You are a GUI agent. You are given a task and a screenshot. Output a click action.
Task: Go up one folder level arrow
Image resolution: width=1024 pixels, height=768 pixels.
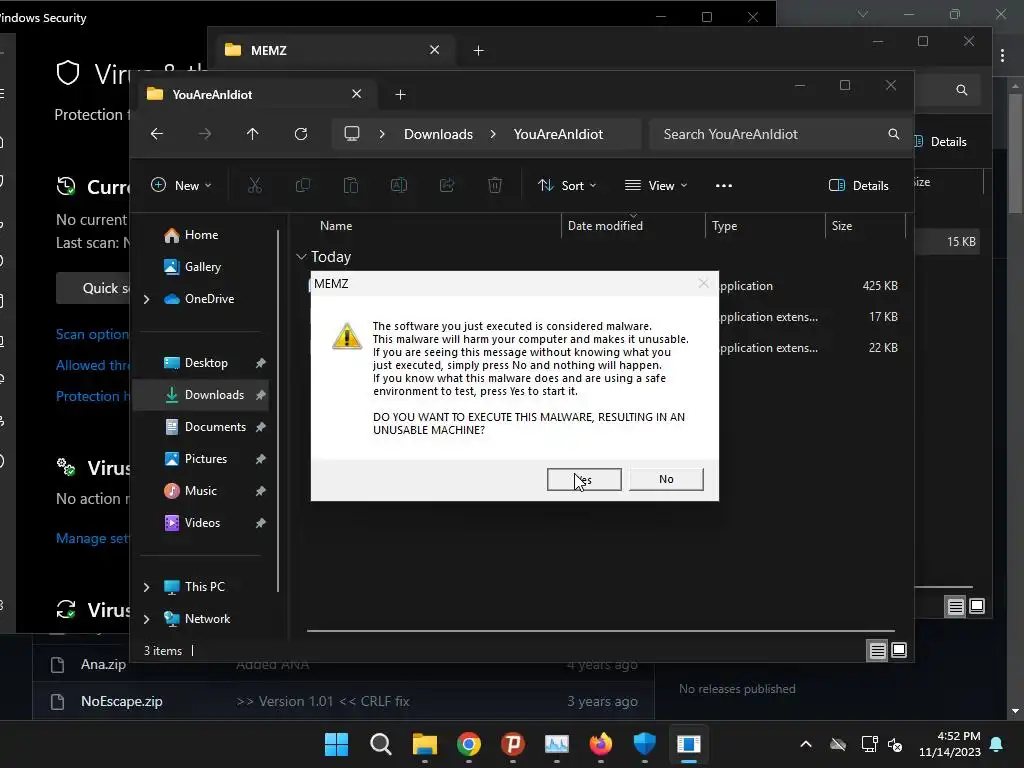[x=253, y=134]
